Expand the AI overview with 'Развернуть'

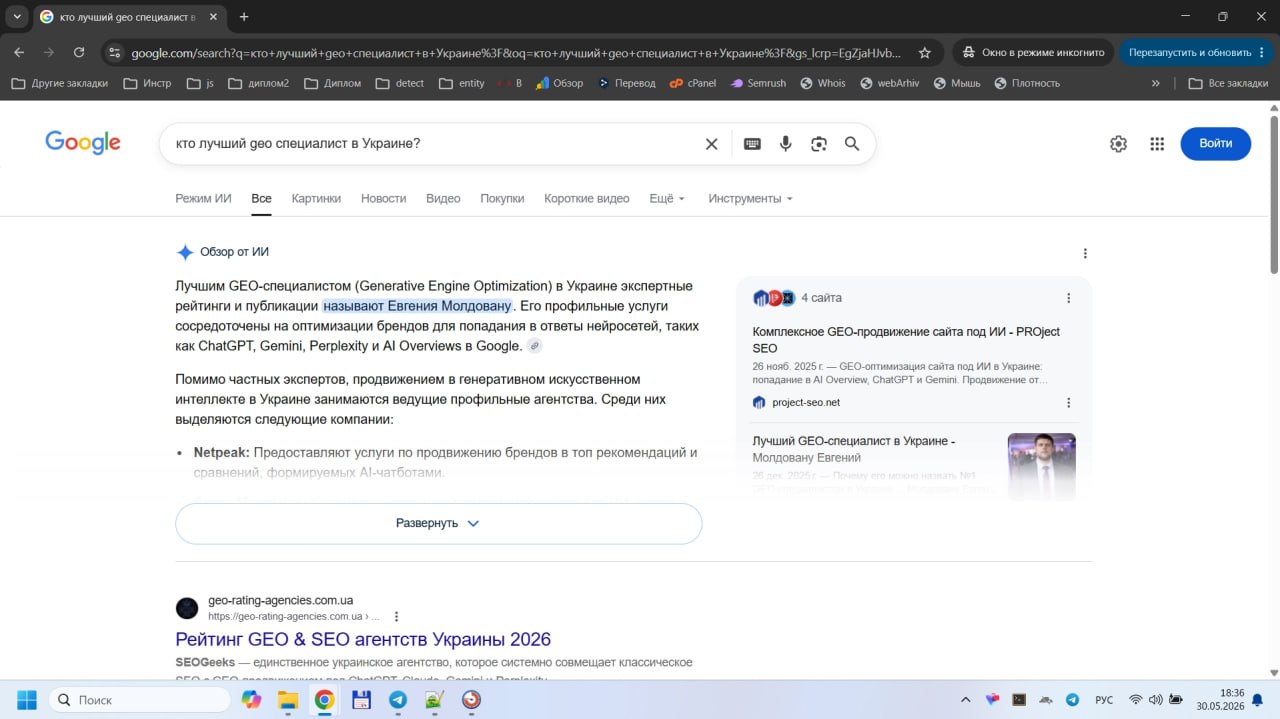point(438,523)
